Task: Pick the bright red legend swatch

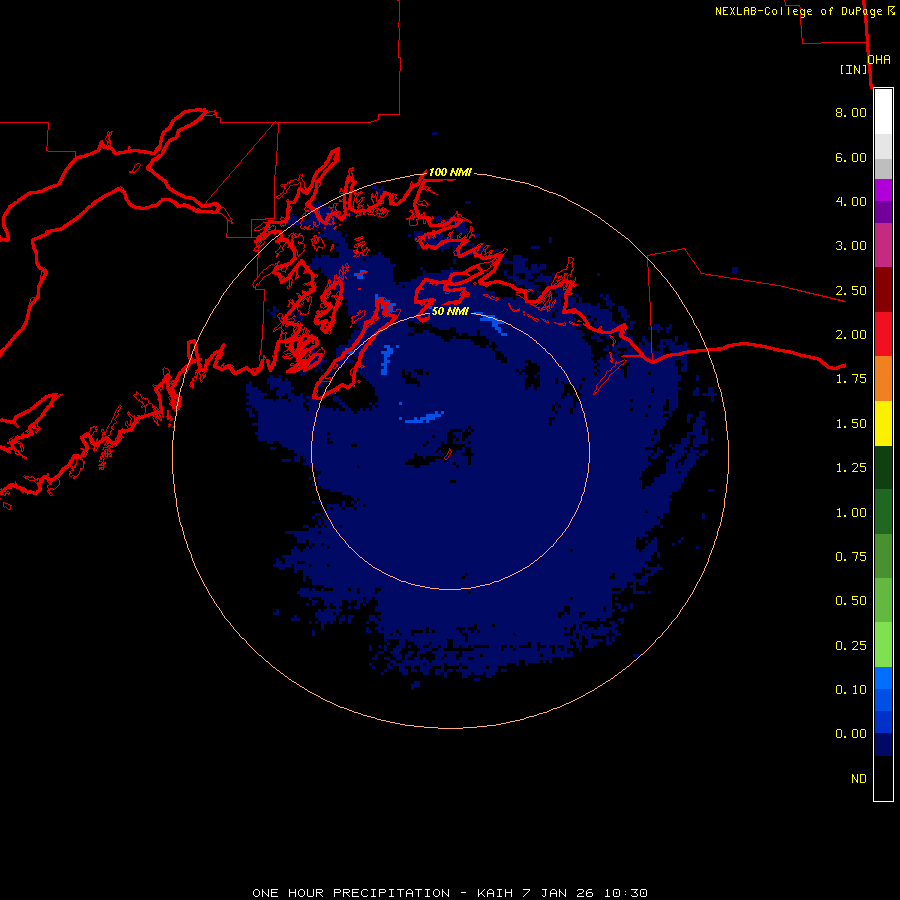Action: [883, 334]
